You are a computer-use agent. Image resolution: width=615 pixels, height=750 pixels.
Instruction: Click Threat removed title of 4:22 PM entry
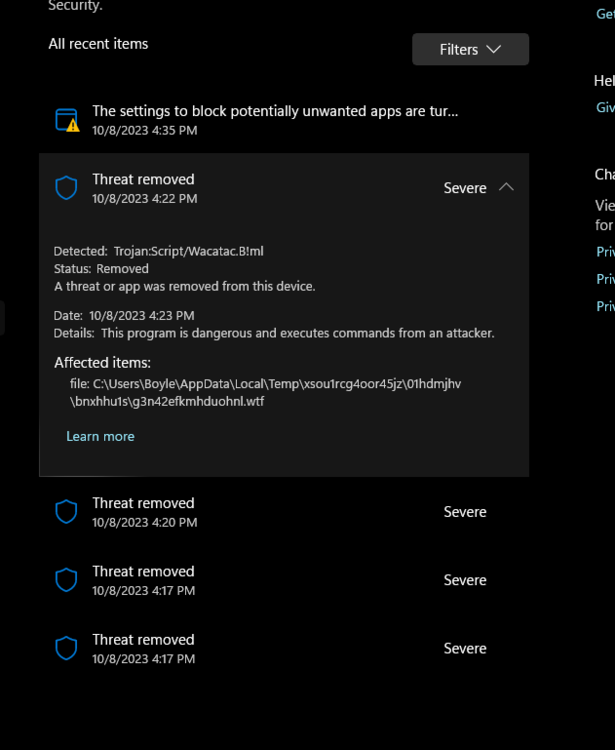tap(143, 179)
